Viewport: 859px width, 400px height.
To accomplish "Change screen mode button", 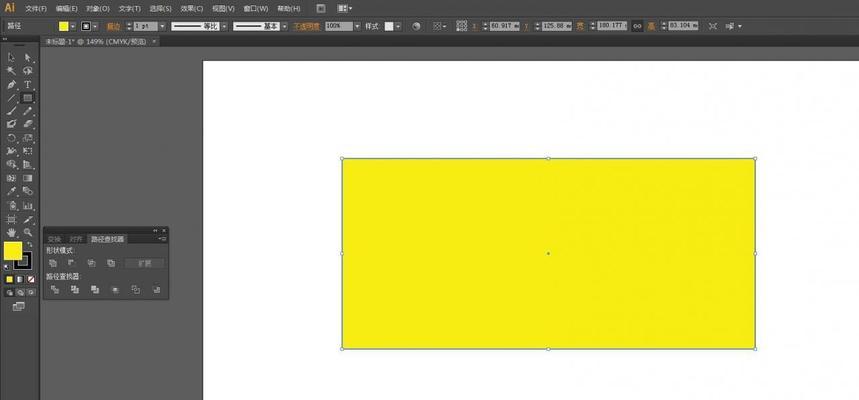I will pyautogui.click(x=19, y=306).
